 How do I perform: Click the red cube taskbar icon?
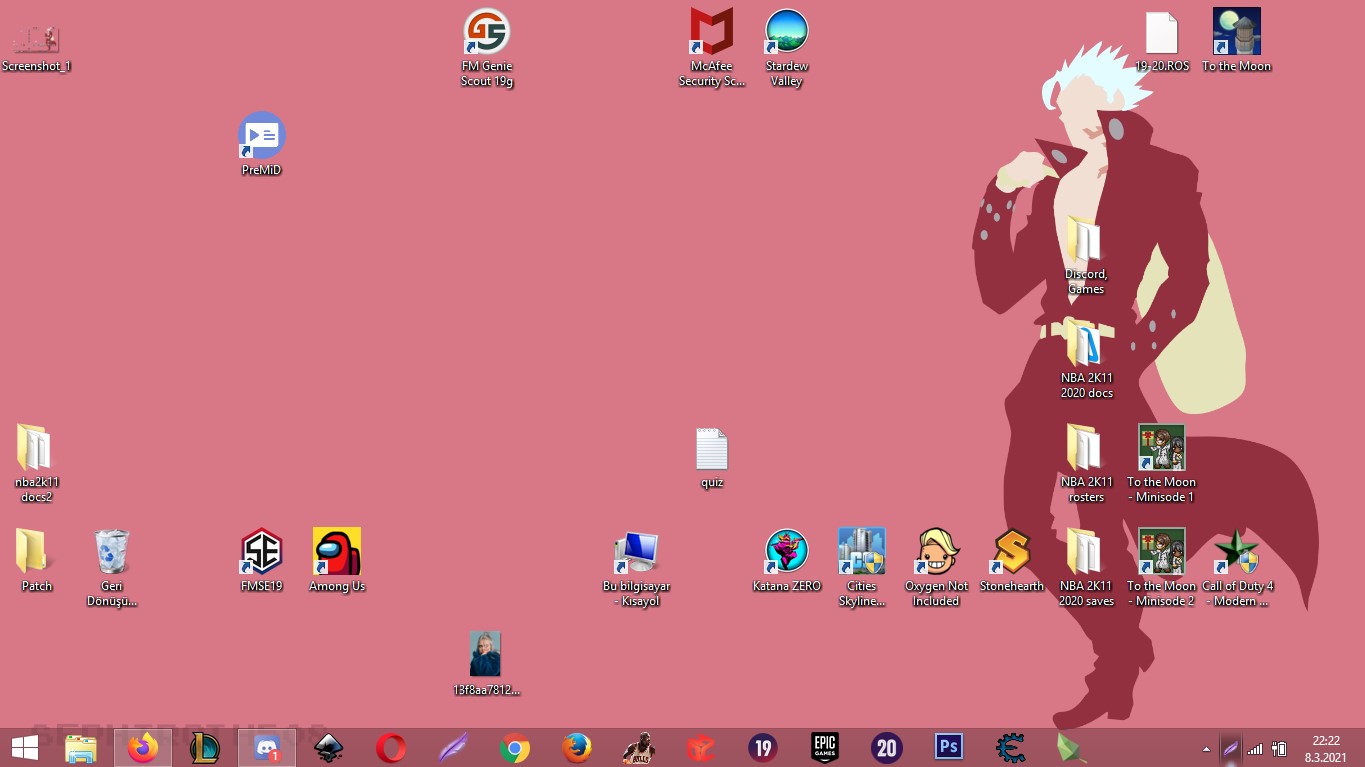click(701, 747)
